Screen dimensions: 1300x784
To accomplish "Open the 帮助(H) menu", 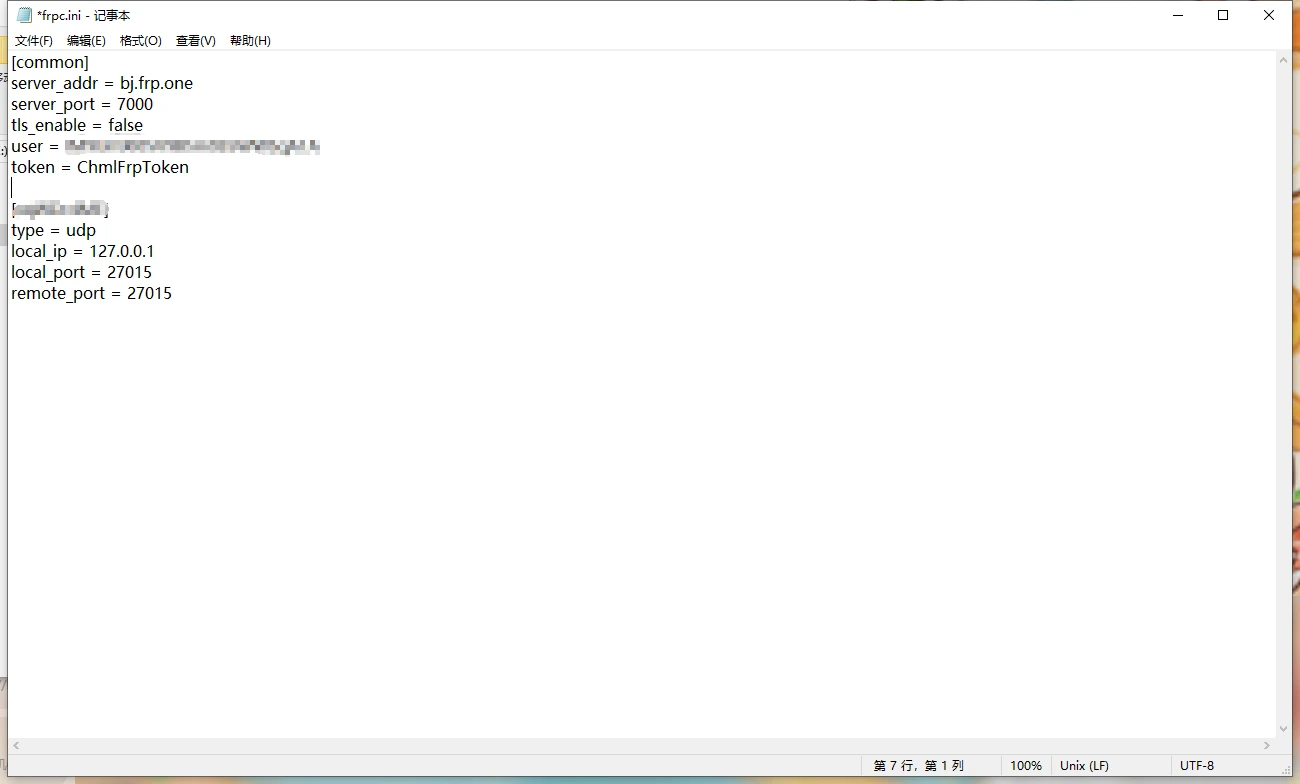I will click(250, 41).
